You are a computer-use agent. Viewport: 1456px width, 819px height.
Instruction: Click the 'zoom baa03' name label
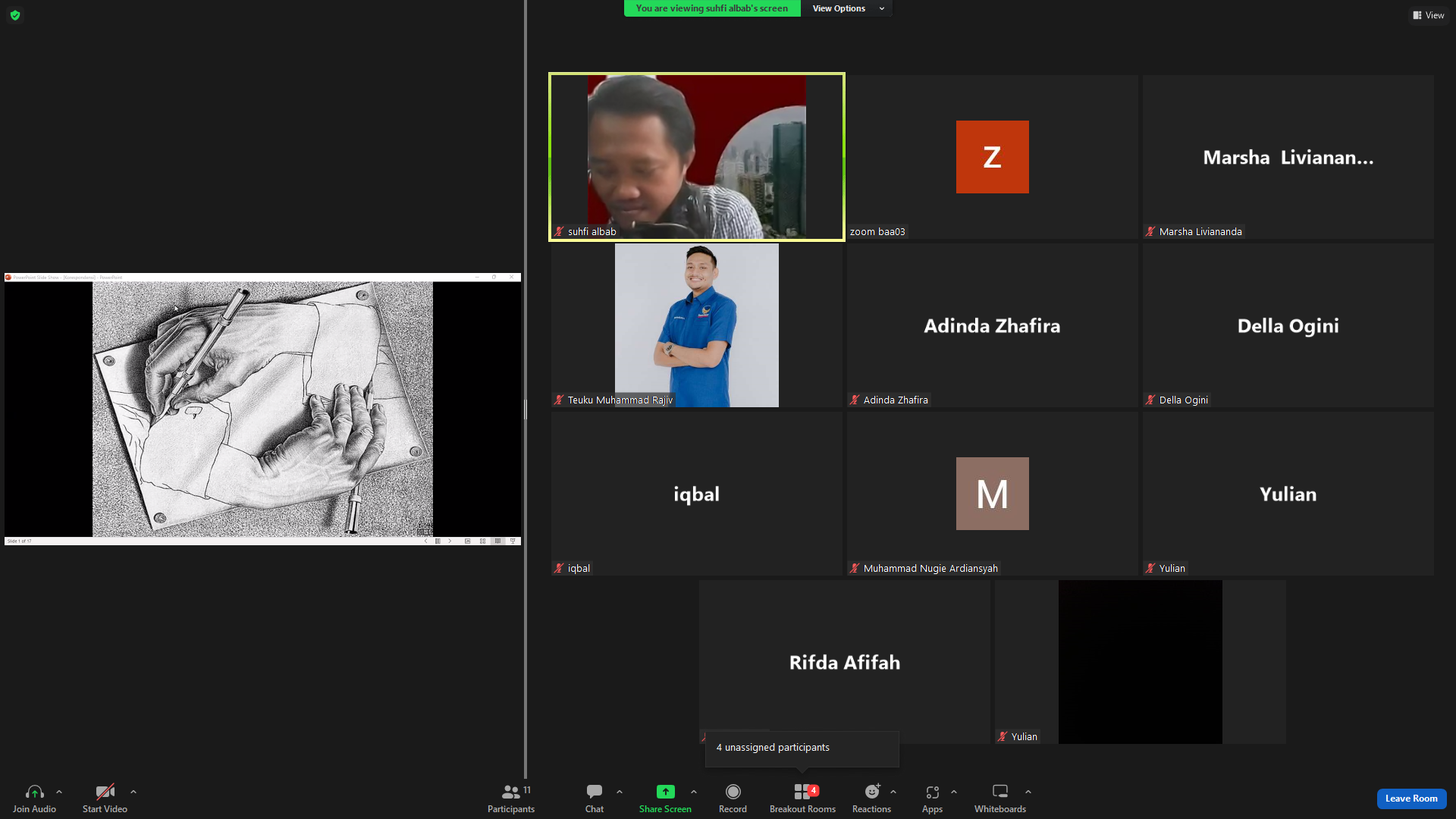877,232
